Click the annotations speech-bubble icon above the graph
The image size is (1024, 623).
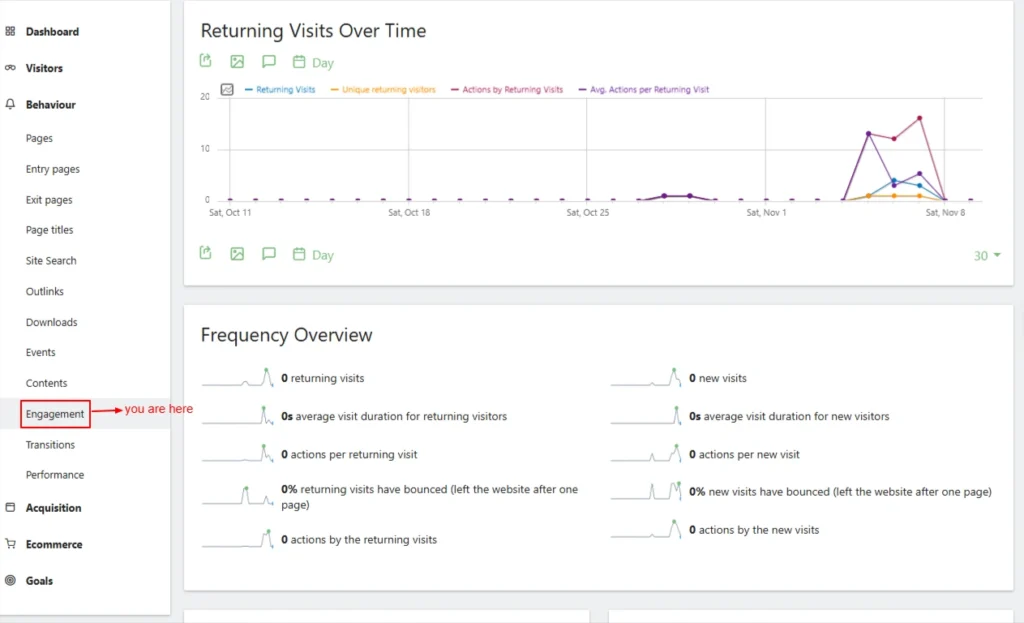(268, 61)
